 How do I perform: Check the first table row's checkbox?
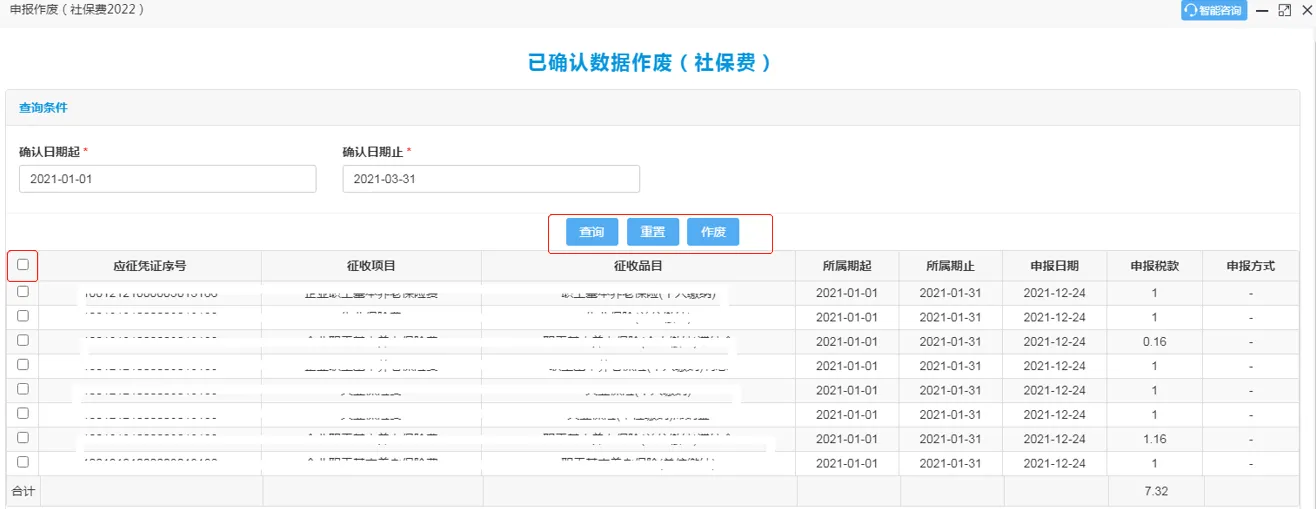click(22, 292)
